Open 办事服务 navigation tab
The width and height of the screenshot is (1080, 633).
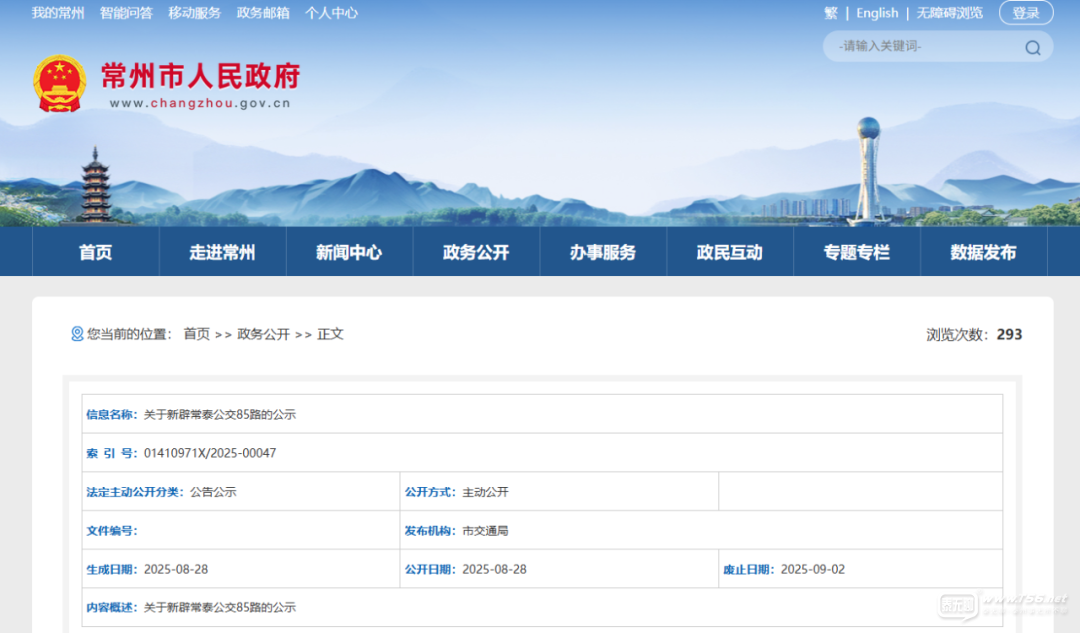(x=603, y=252)
